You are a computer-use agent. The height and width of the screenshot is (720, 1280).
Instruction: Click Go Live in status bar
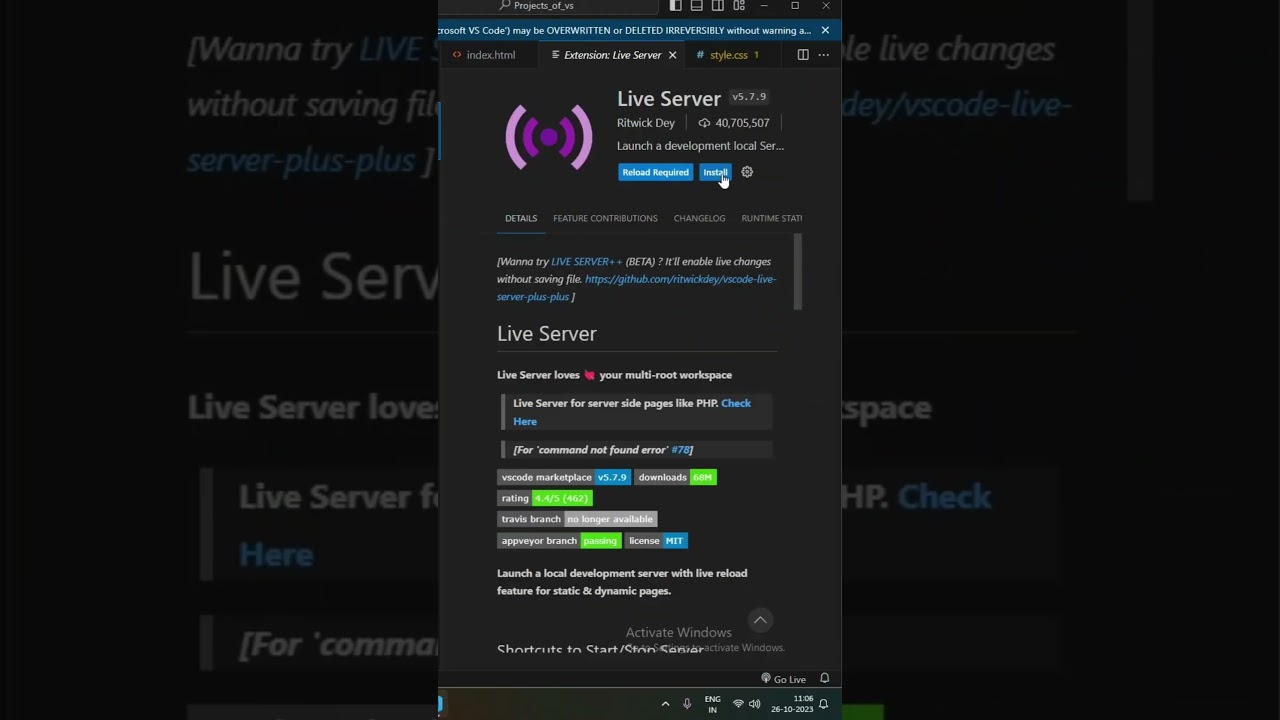point(783,679)
